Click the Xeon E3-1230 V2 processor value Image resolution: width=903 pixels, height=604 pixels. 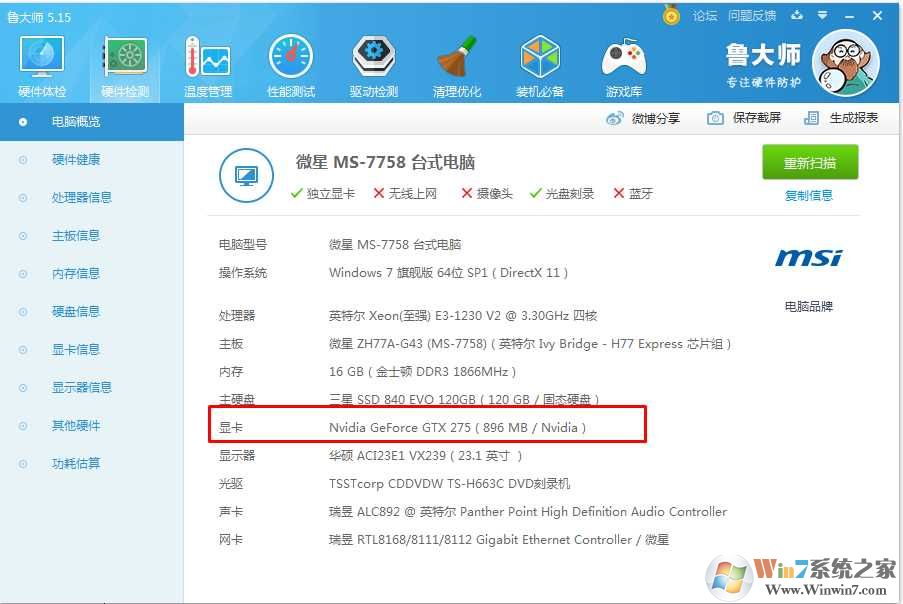(462, 316)
